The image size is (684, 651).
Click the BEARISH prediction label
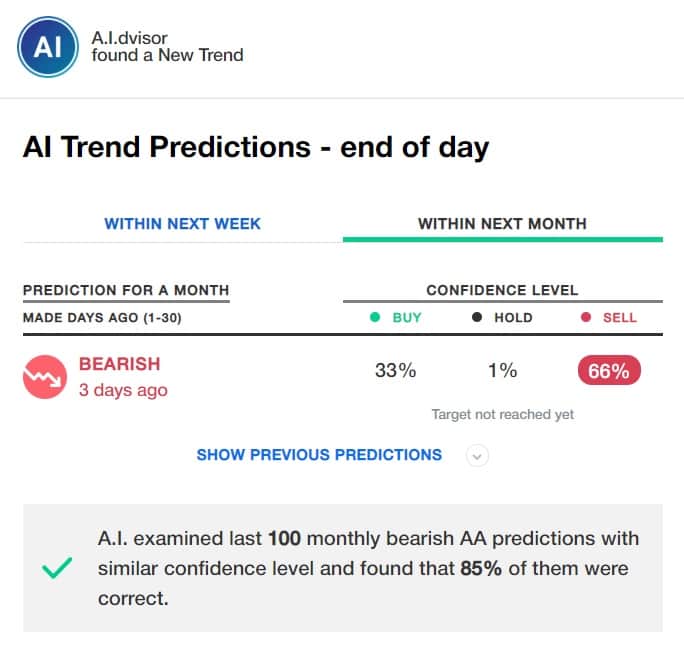[119, 364]
